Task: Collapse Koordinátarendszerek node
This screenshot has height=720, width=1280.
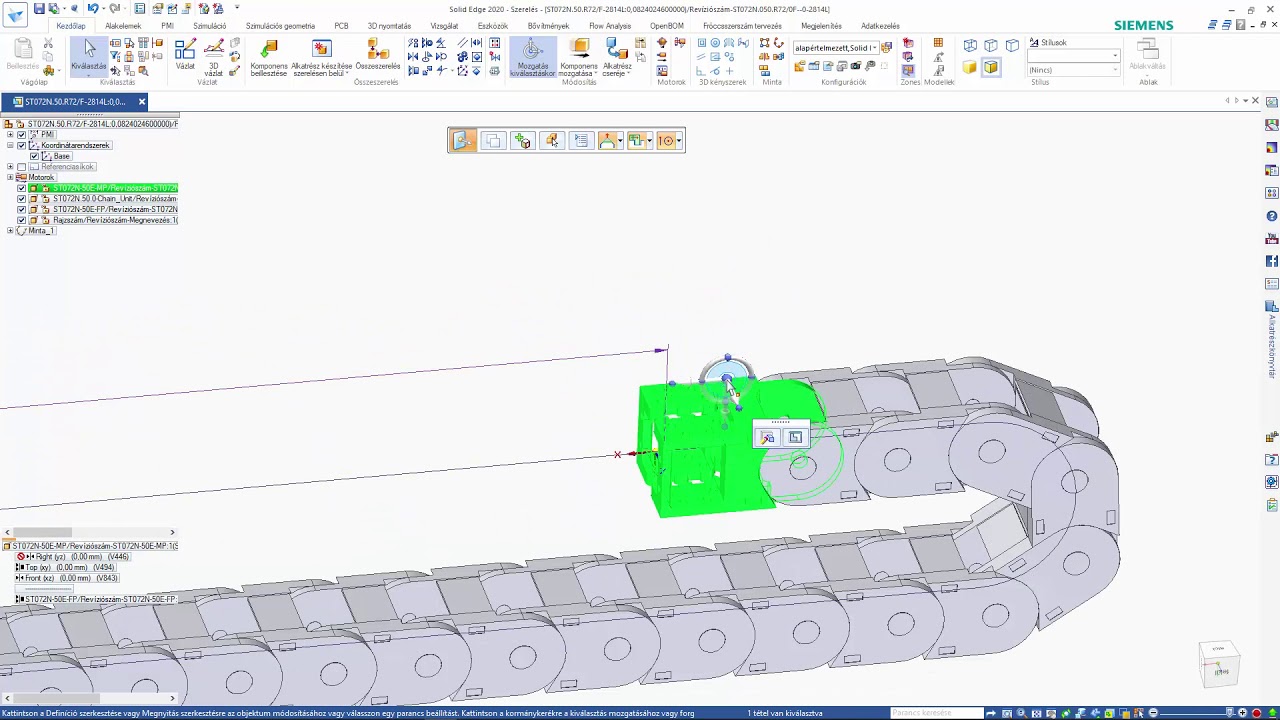Action: coord(10,145)
